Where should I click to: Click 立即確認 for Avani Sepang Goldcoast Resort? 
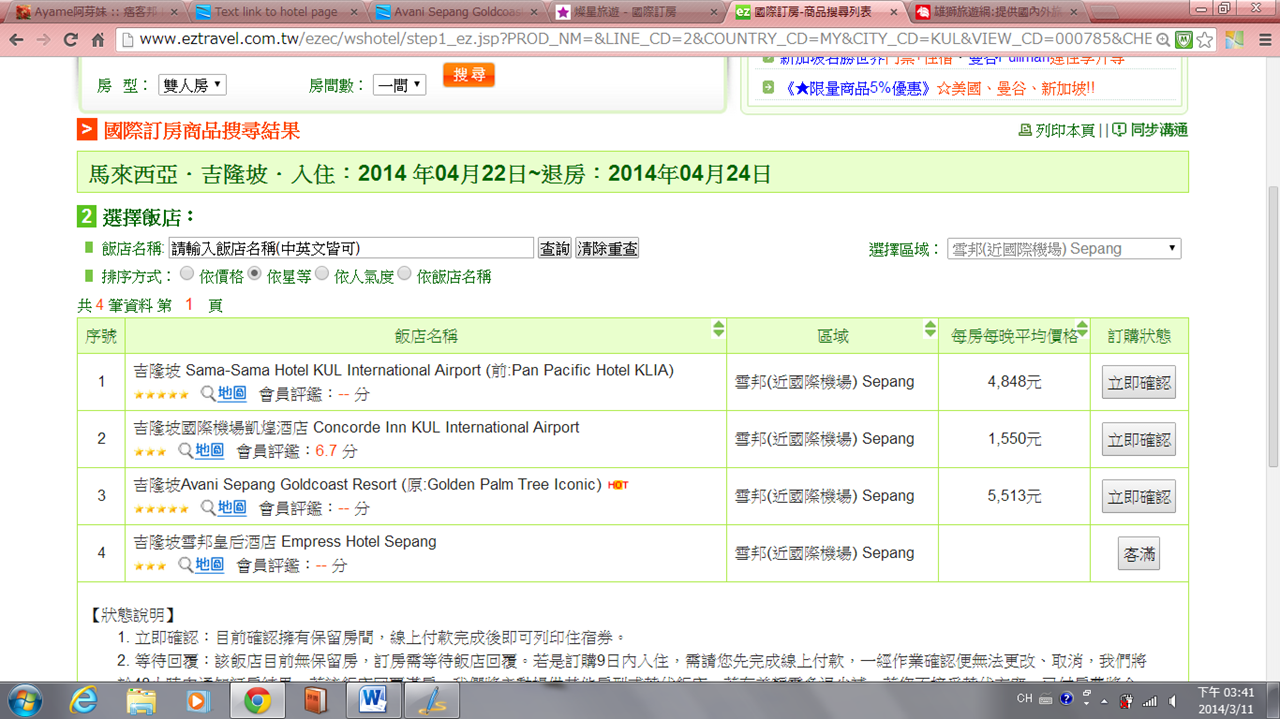tap(1139, 496)
